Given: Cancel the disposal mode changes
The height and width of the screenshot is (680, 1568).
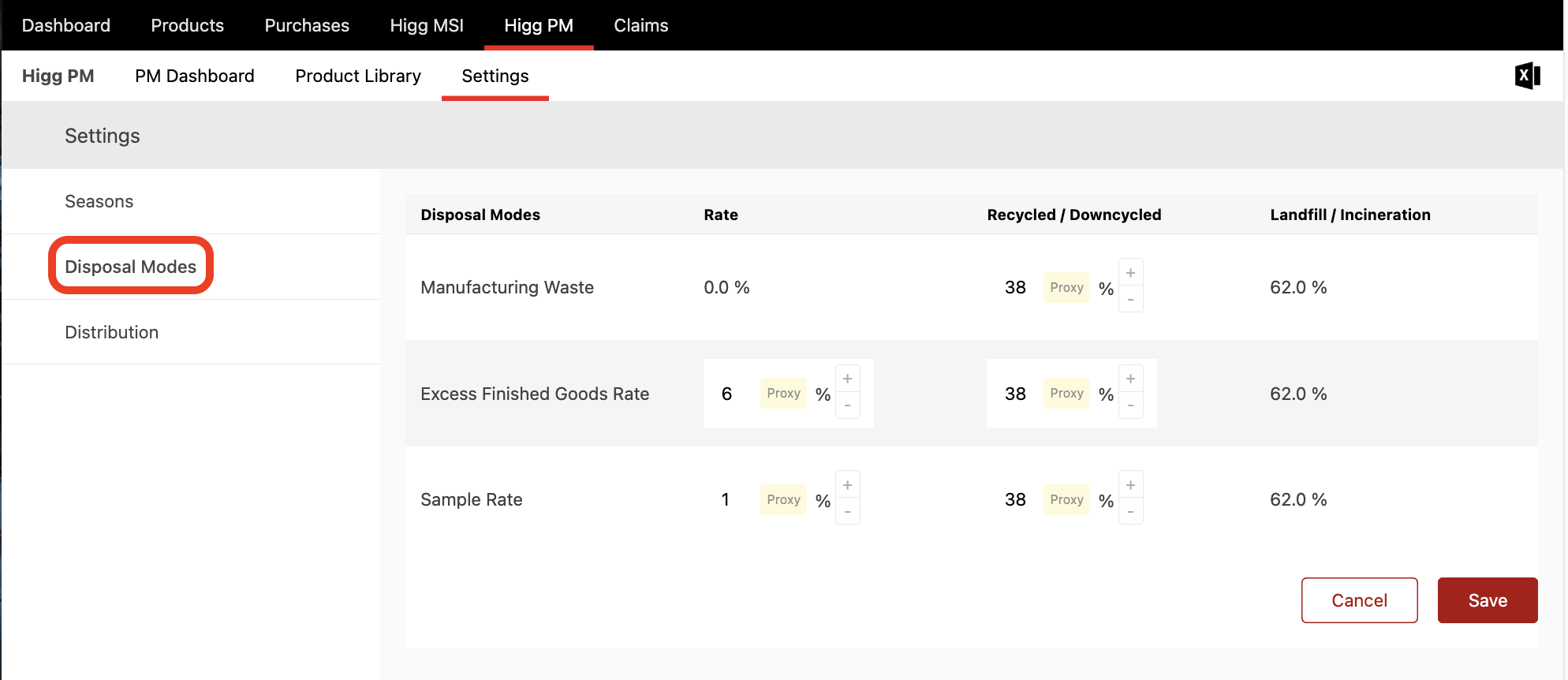Looking at the screenshot, I should [1359, 600].
